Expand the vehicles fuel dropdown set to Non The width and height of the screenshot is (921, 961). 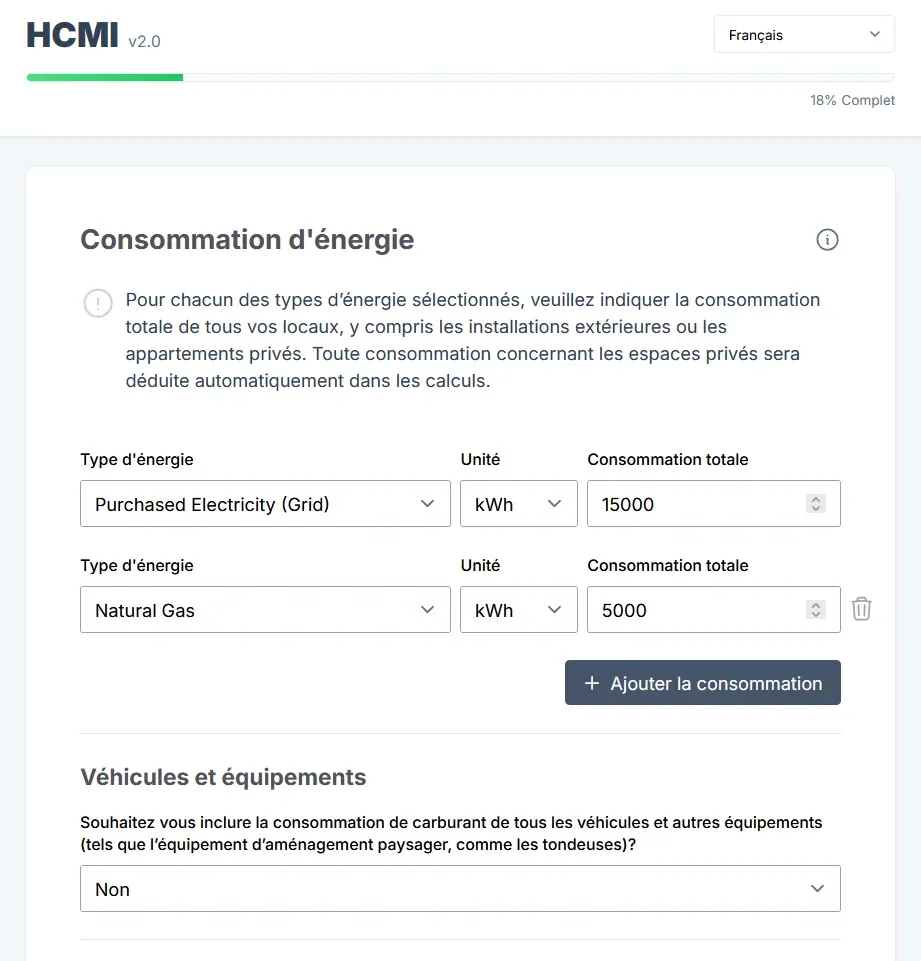460,889
